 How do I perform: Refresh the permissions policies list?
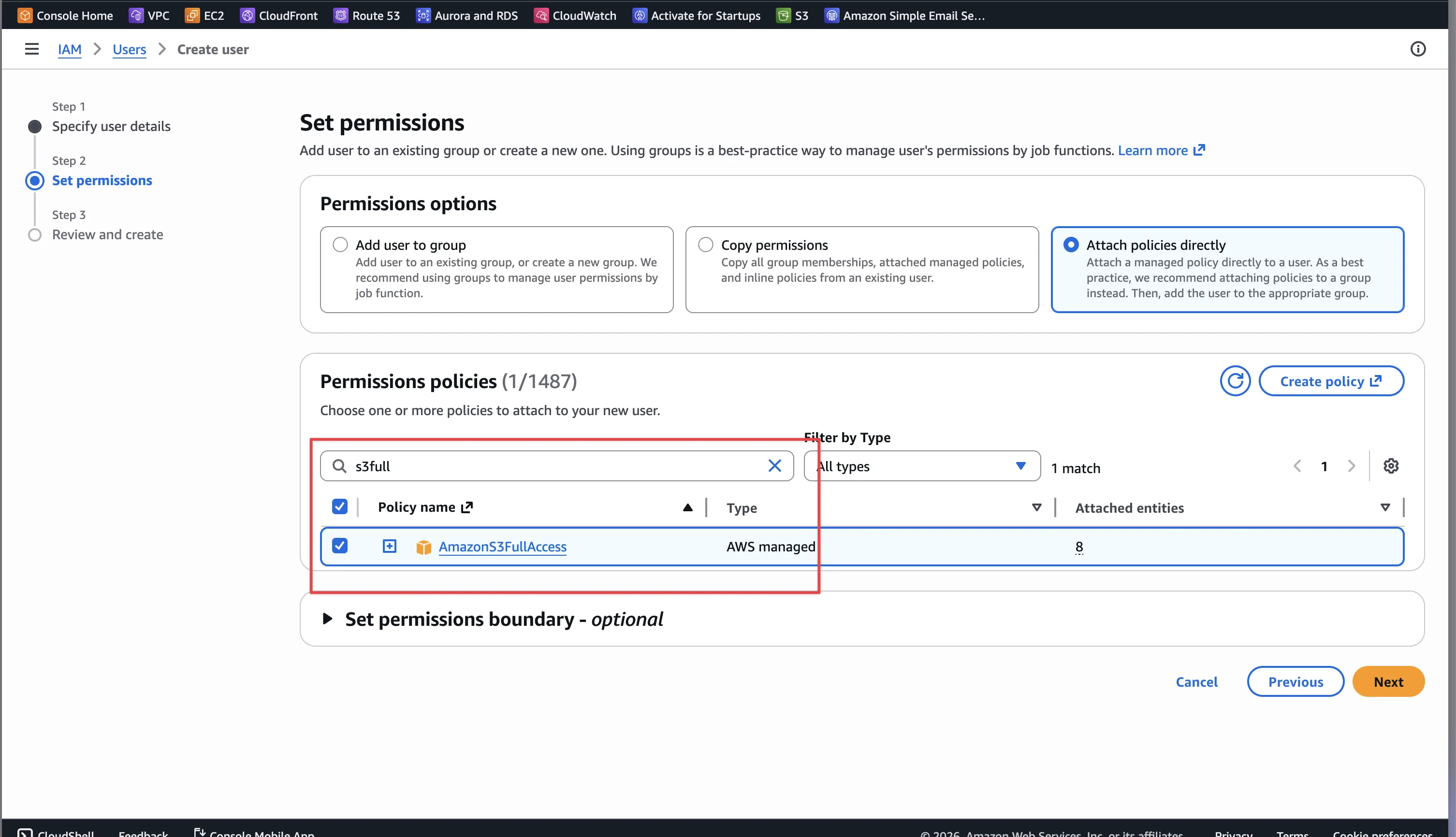pos(1235,380)
